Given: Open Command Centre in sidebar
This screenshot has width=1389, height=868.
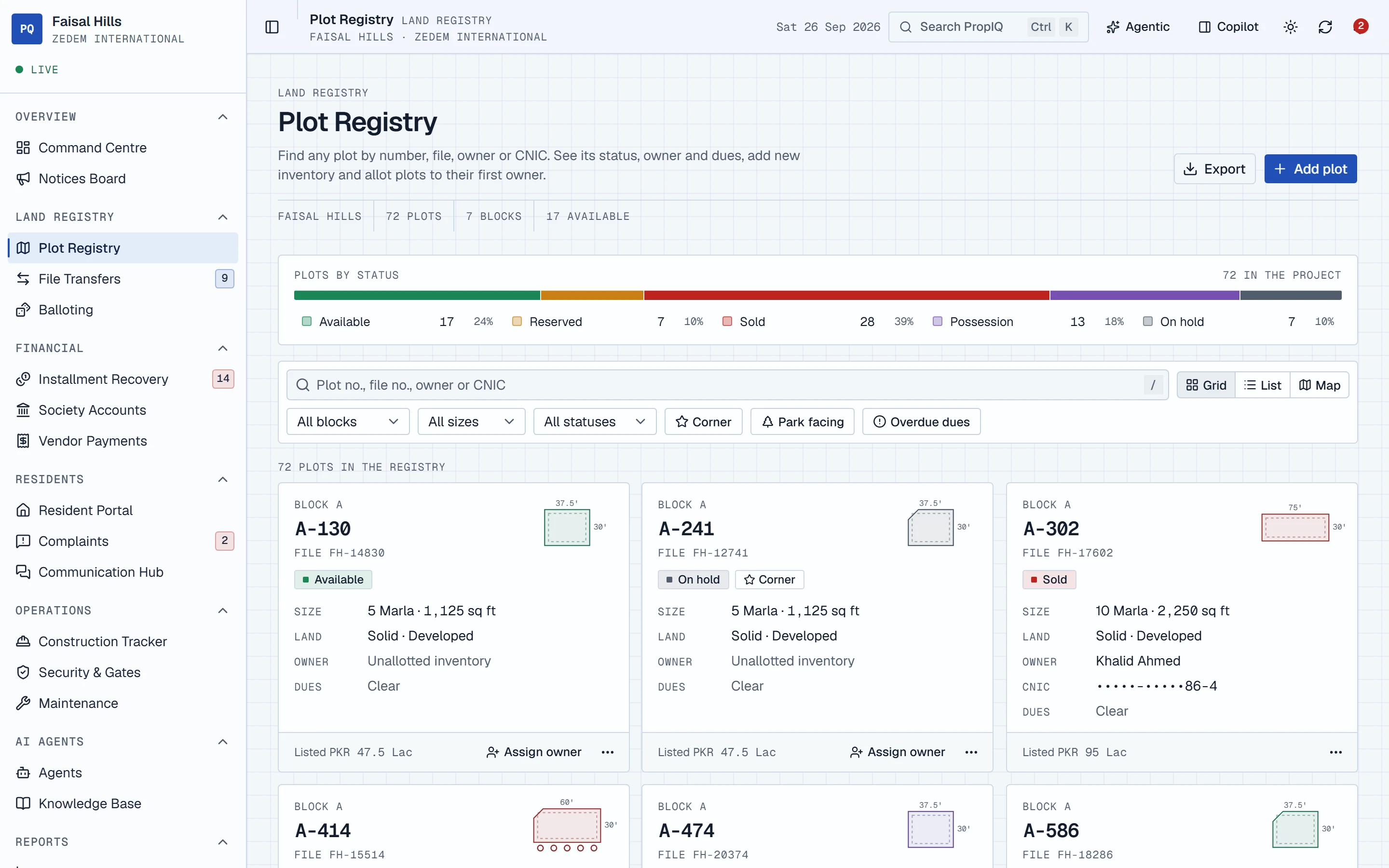Looking at the screenshot, I should click(123, 148).
